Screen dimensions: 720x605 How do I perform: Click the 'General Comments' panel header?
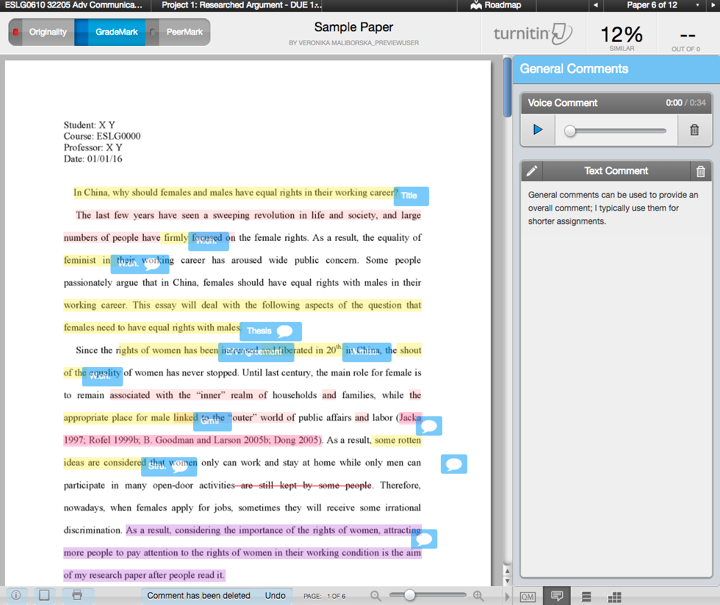pyautogui.click(x=574, y=69)
